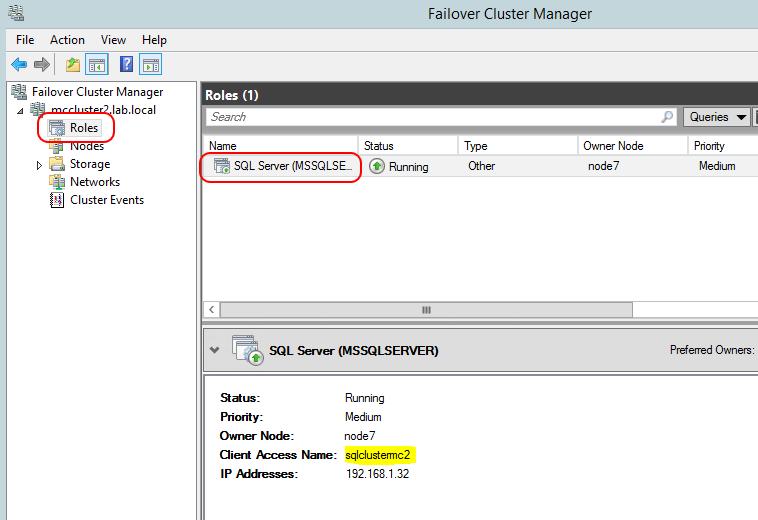
Task: Click the node7 owner cell in list
Action: 603,166
